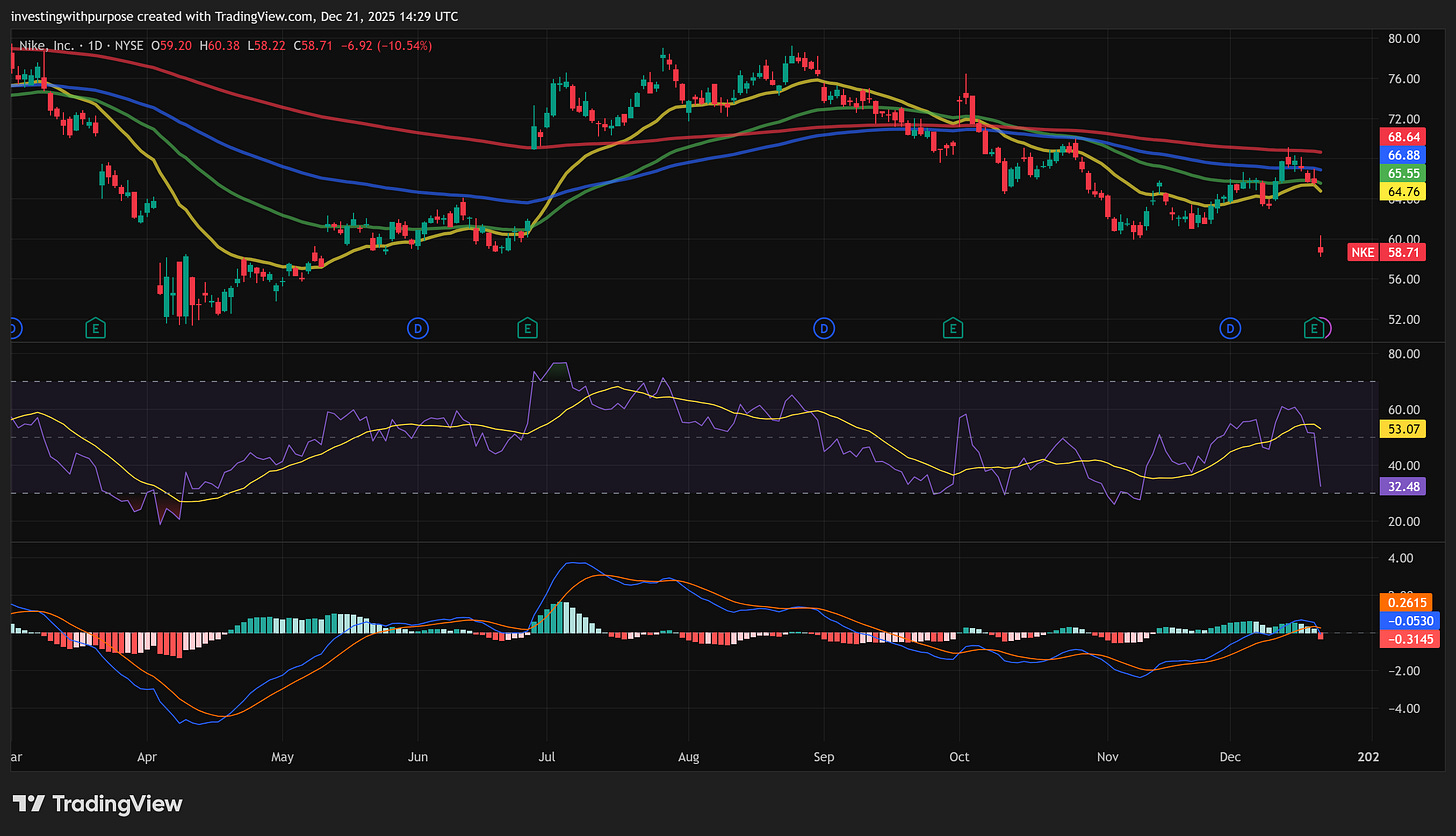Click the Aug label on time axis
This screenshot has height=836, width=1456.
688,757
